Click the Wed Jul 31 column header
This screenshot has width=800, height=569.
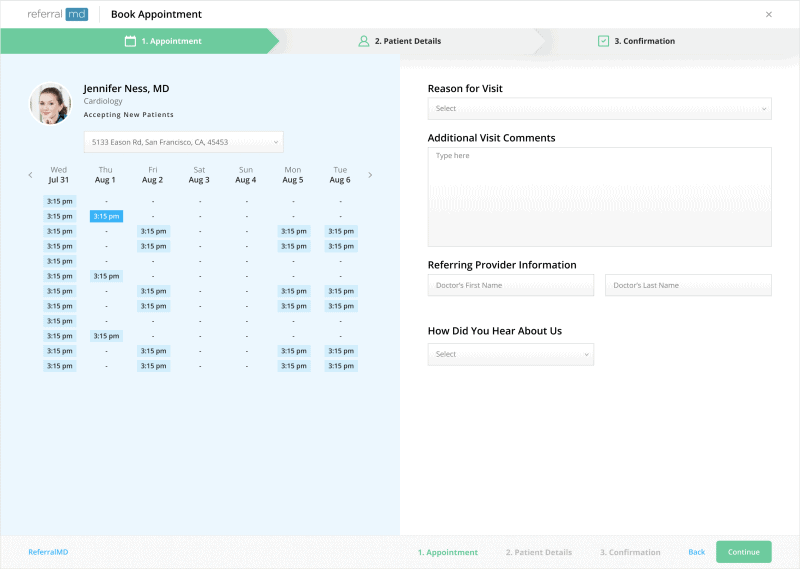pyautogui.click(x=59, y=175)
